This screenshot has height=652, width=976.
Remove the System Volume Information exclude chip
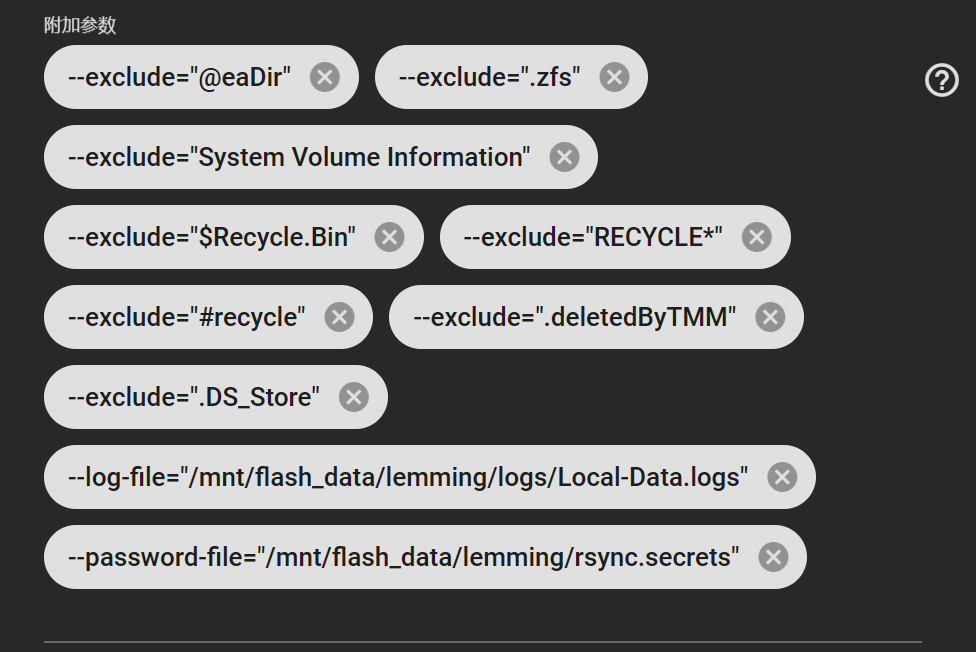[x=564, y=157]
